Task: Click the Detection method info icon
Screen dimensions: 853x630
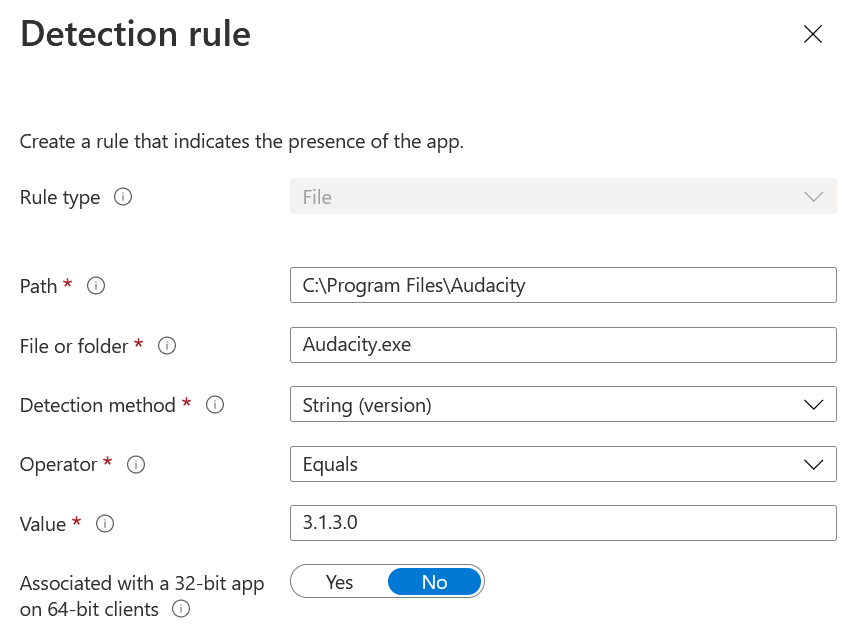Action: (x=215, y=405)
